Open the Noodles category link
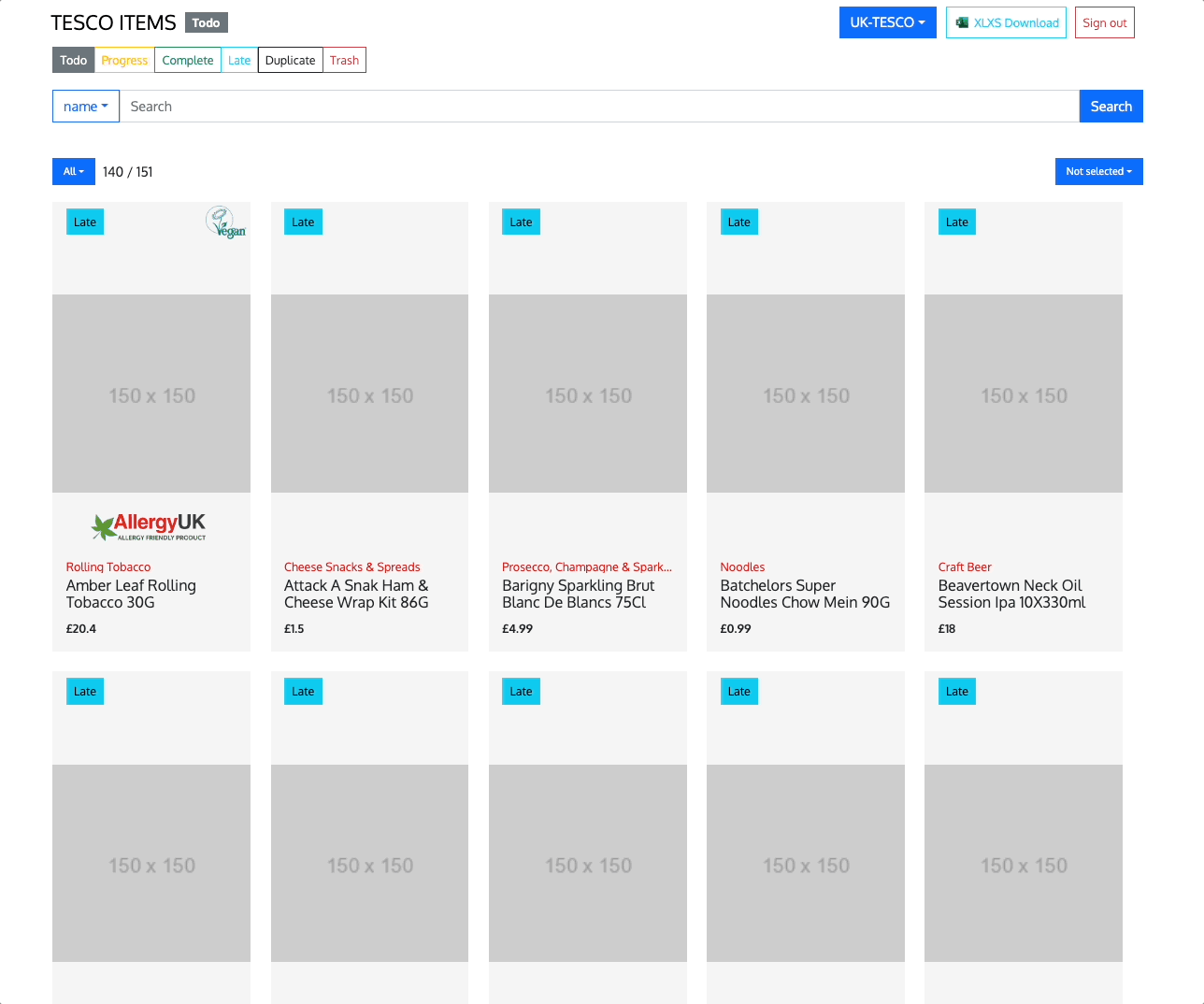1204x1004 pixels. click(x=742, y=567)
